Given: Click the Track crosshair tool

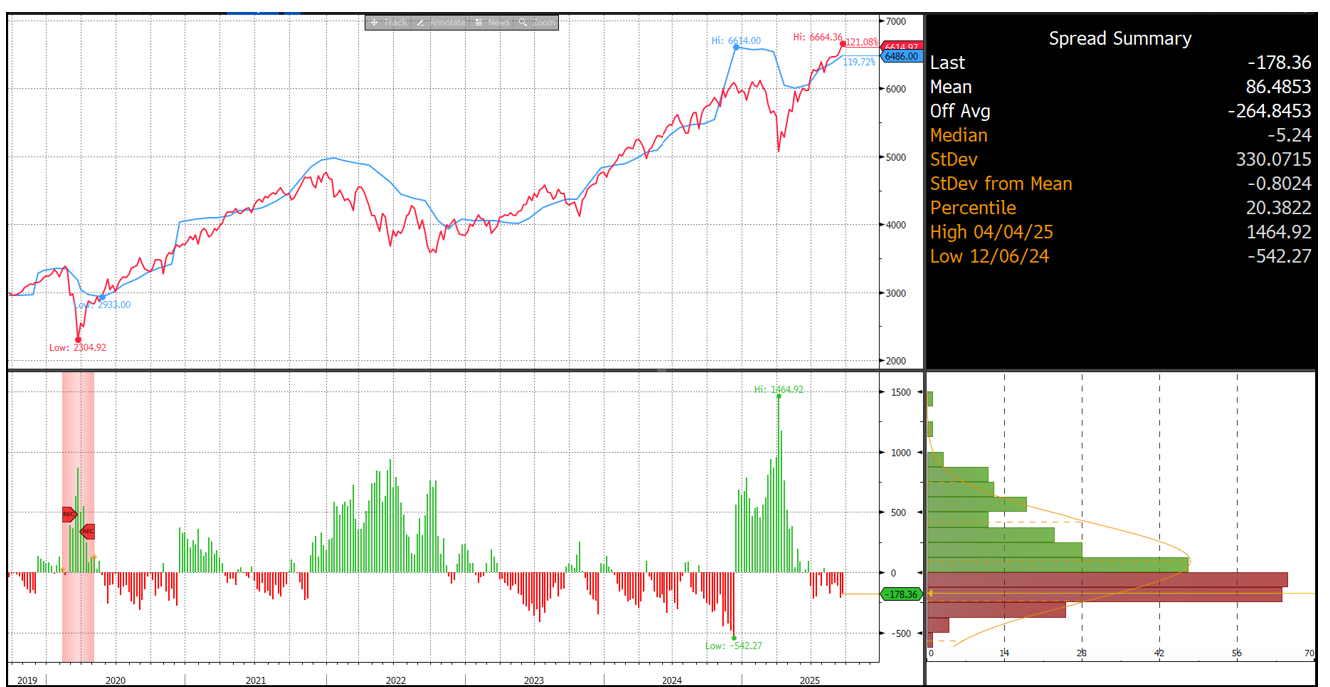Looking at the screenshot, I should click(x=387, y=22).
